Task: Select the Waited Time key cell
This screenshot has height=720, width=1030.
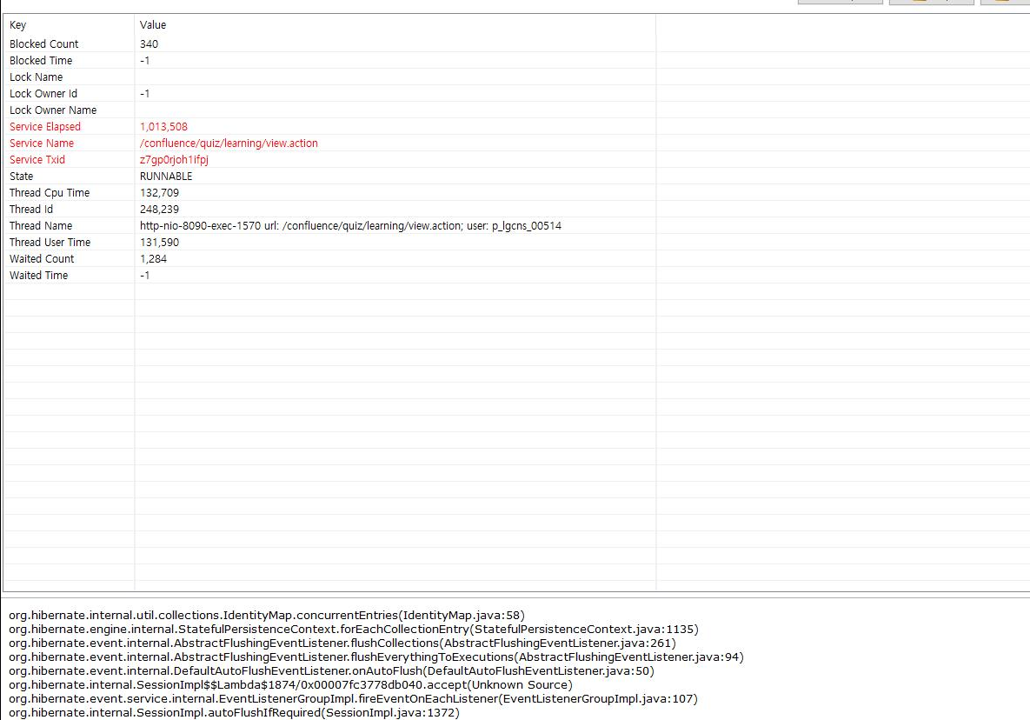Action: point(39,275)
